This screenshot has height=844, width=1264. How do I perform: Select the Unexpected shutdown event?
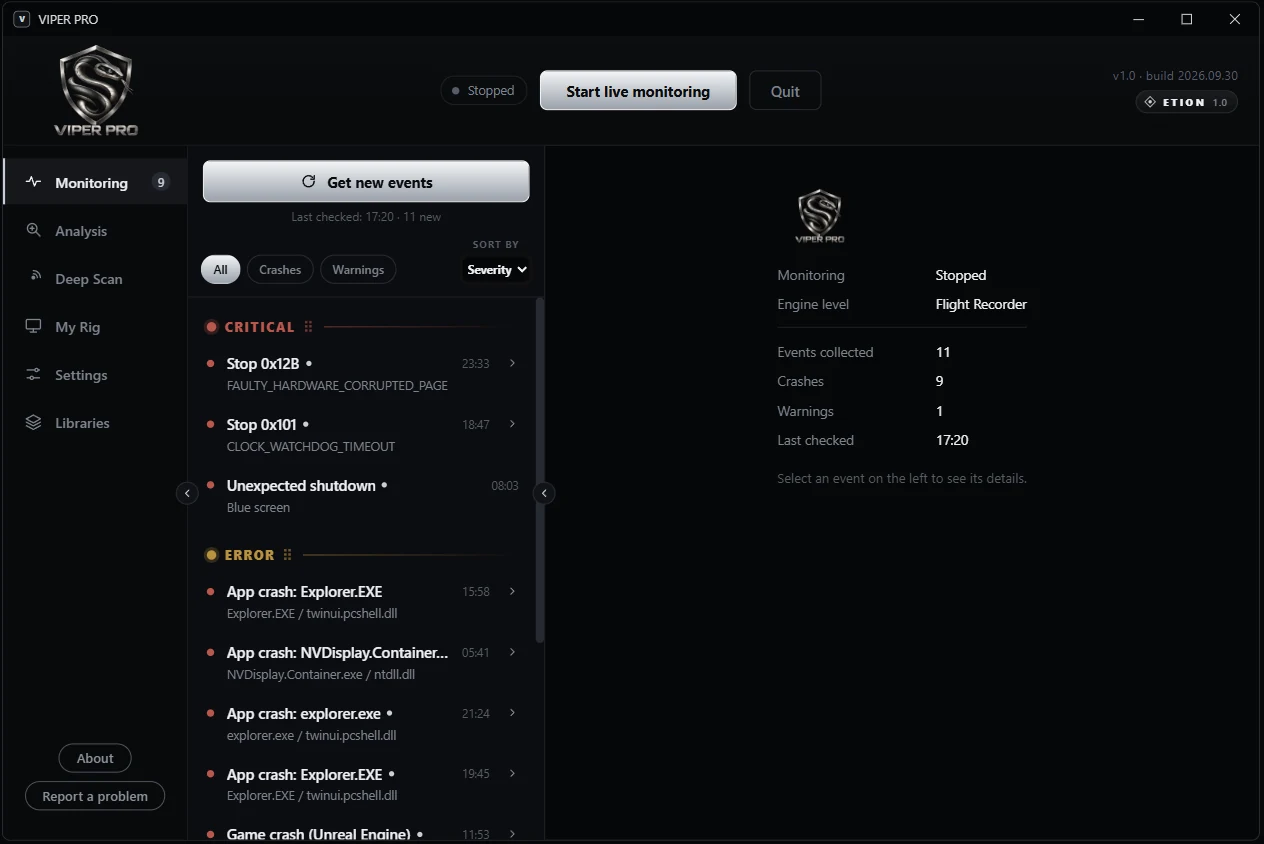(x=362, y=495)
